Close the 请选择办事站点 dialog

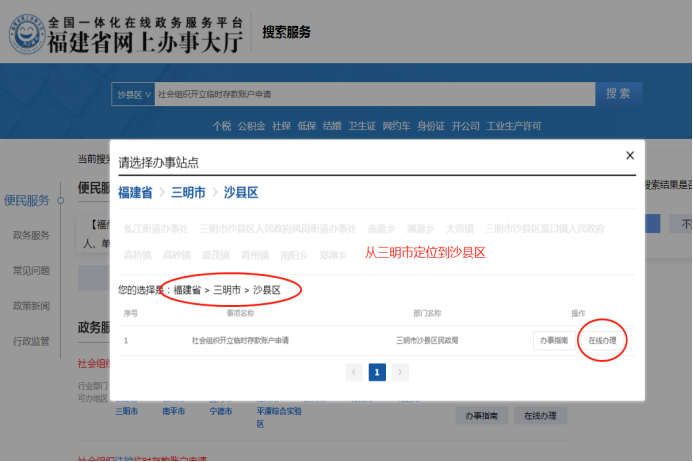click(629, 156)
